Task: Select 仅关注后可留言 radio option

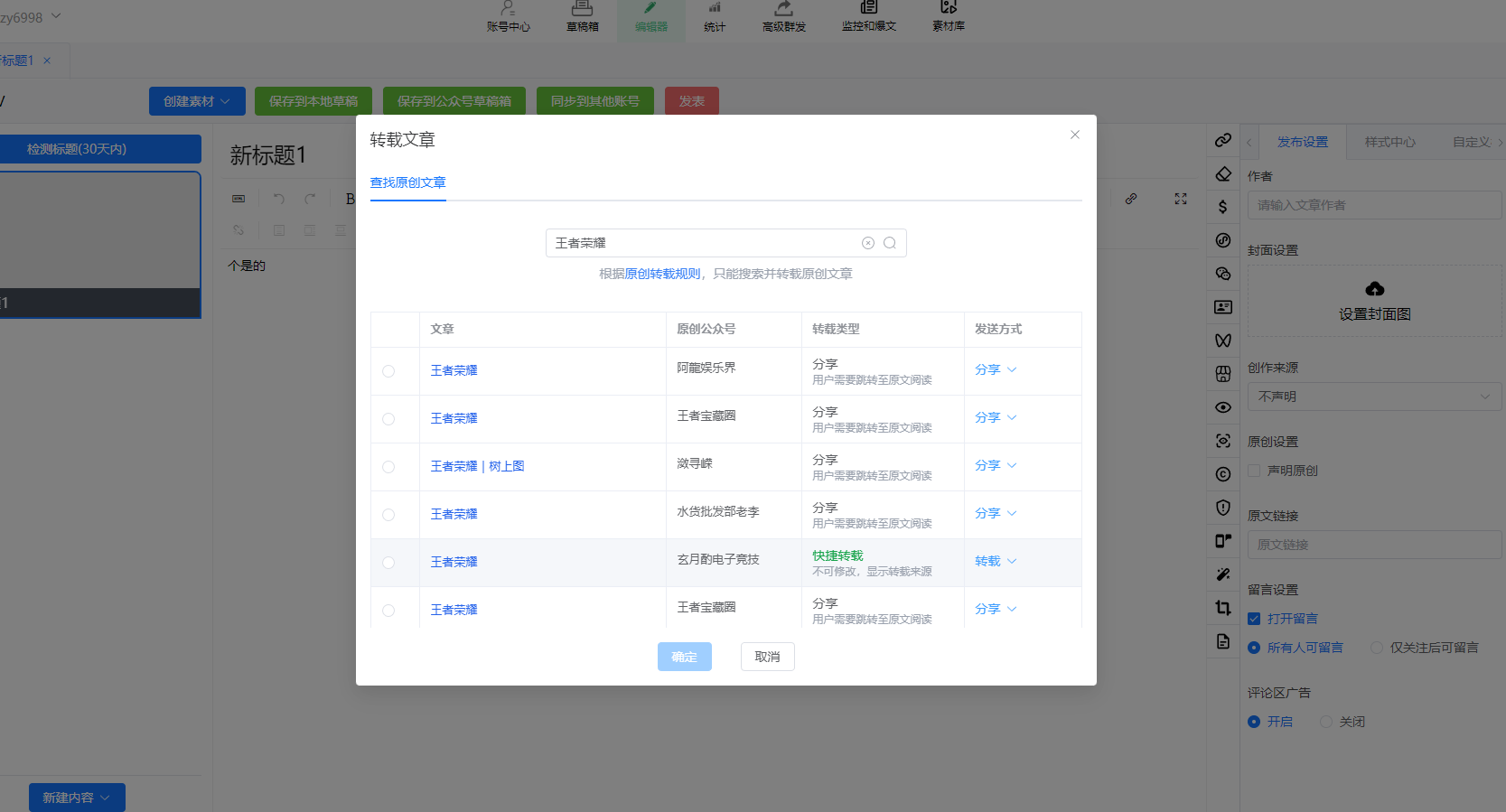Action: point(1377,648)
